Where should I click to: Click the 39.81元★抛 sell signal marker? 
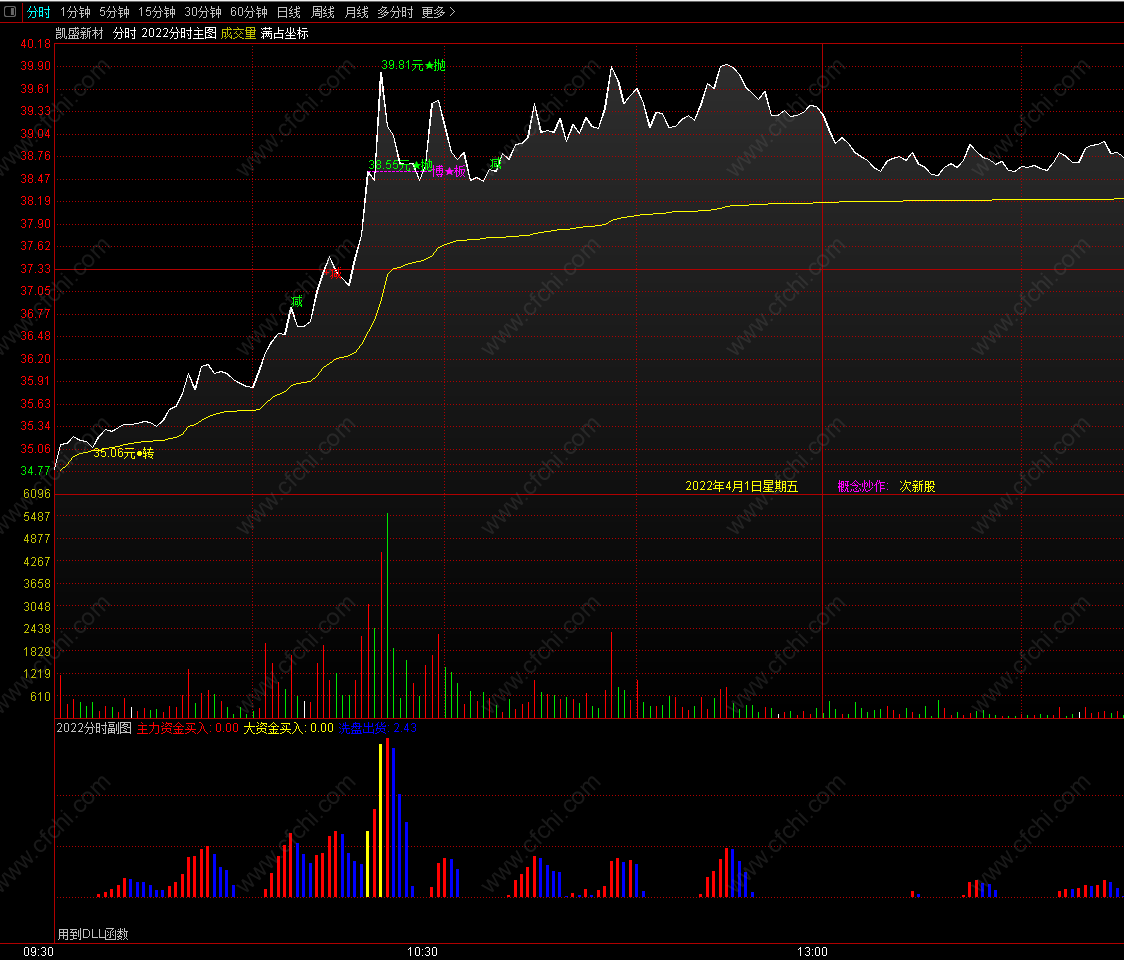(x=413, y=66)
